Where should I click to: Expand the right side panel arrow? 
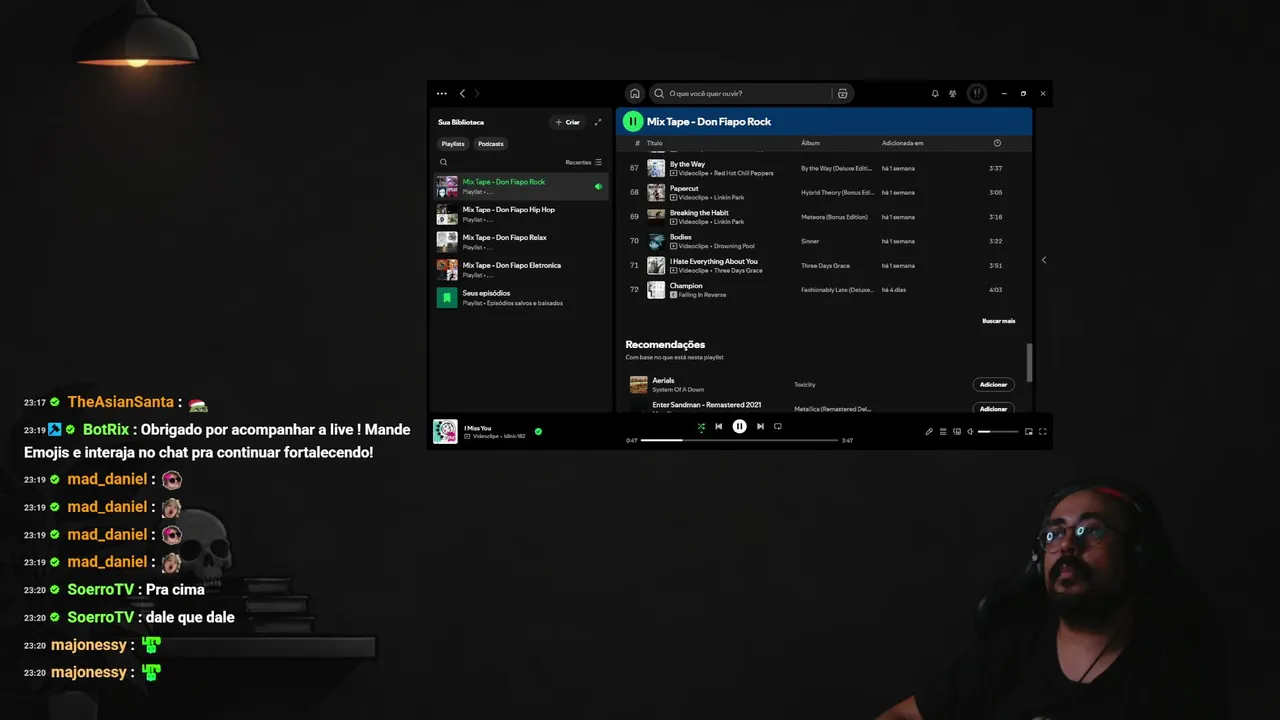pos(1043,260)
